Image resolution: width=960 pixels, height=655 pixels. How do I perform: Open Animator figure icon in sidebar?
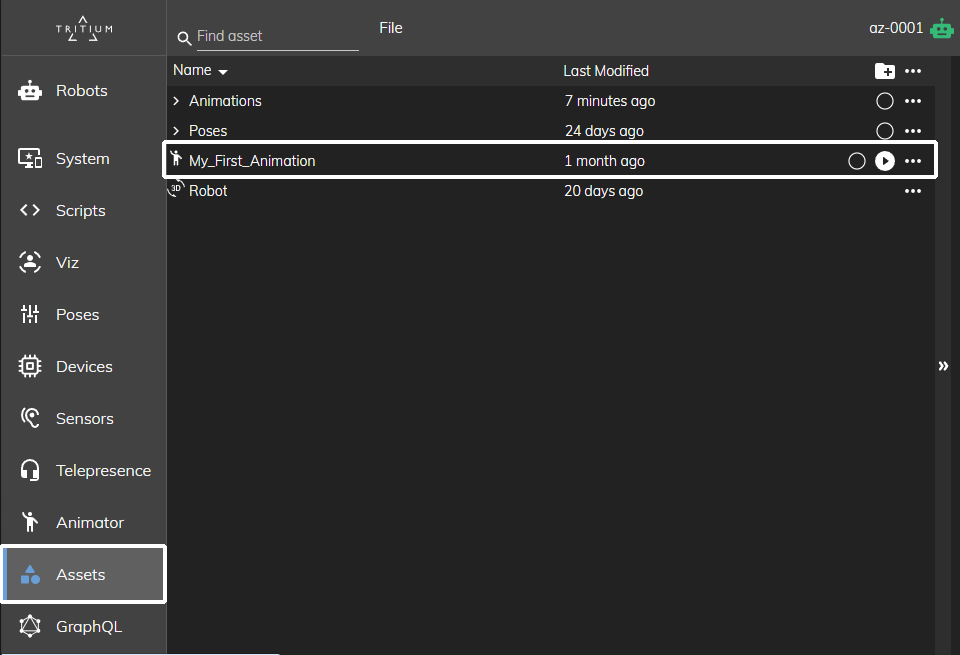30,522
